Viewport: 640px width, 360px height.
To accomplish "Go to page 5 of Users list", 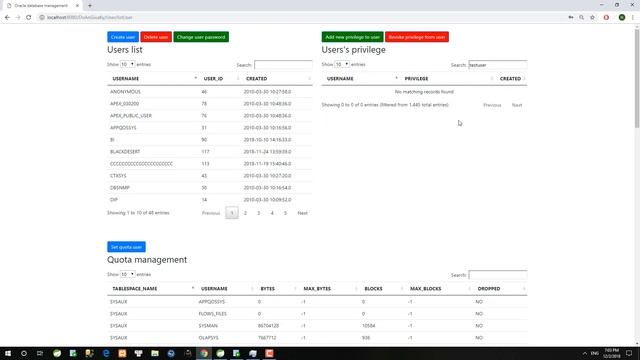I will [285, 213].
